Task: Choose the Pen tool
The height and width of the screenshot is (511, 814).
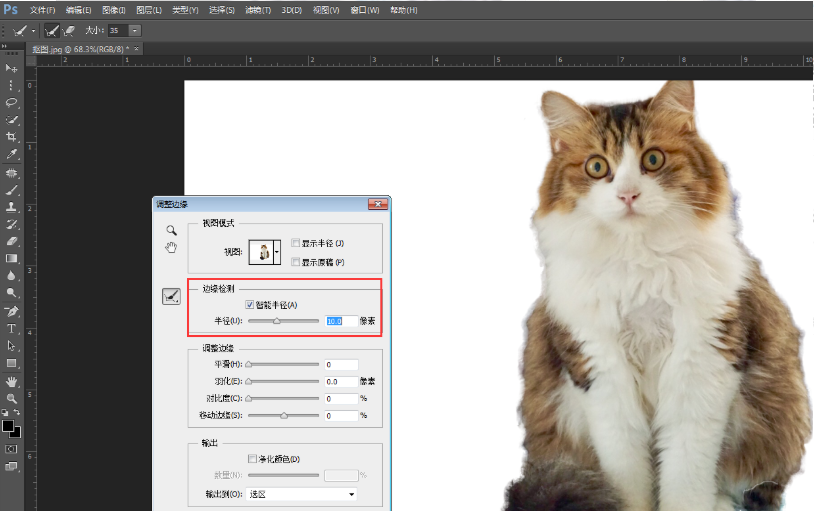Action: [12, 311]
